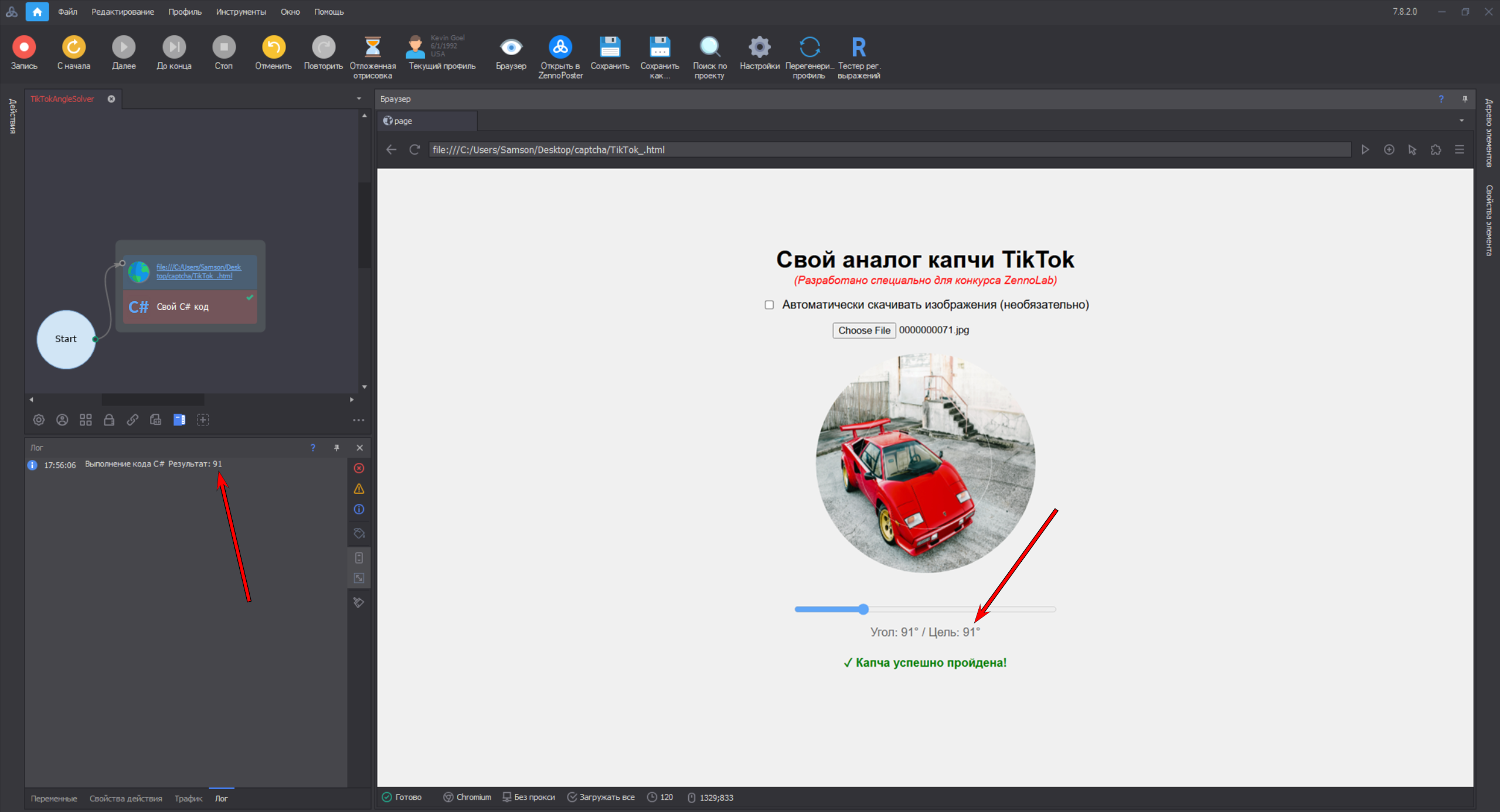1500x812 pixels.
Task: Click the captcha angle slider handle
Action: pyautogui.click(x=863, y=609)
